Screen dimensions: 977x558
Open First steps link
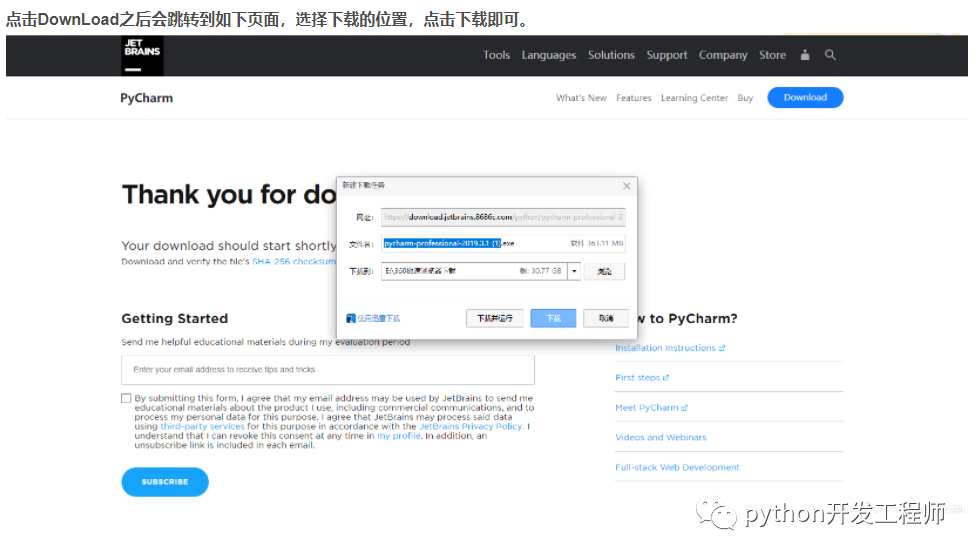tap(642, 378)
